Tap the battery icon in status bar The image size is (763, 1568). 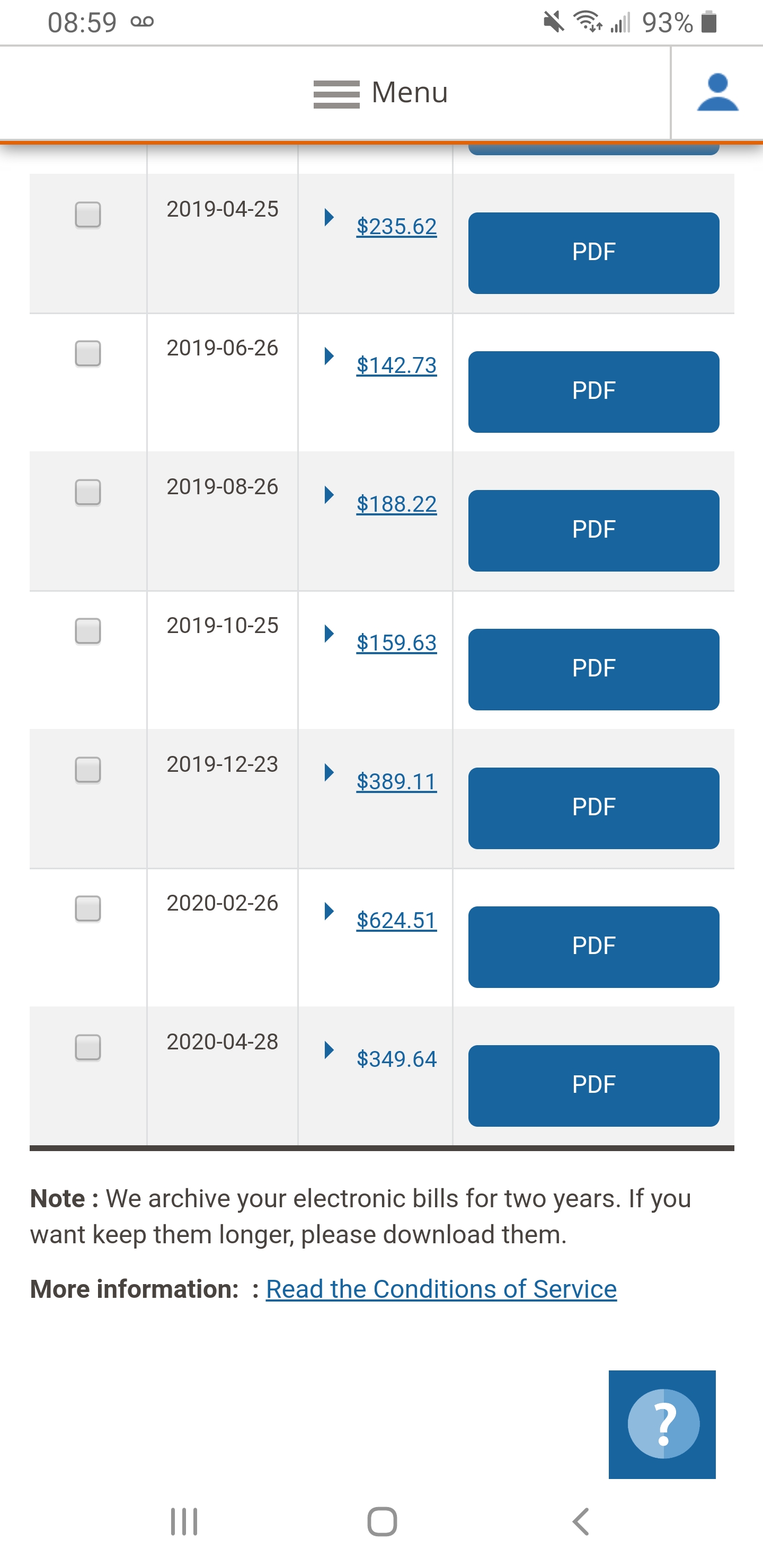pos(709,23)
